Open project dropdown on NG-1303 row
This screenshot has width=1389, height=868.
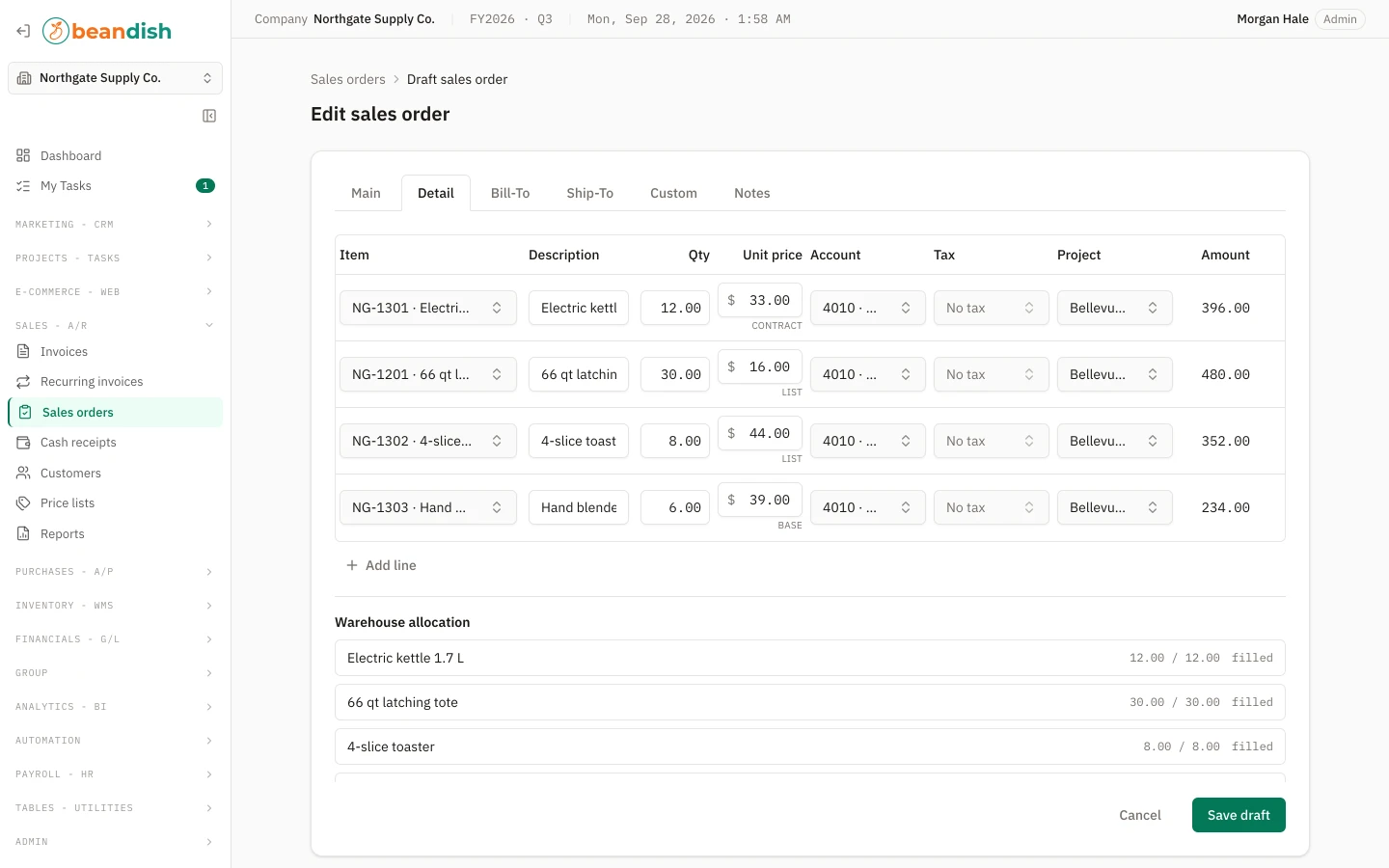(1115, 507)
